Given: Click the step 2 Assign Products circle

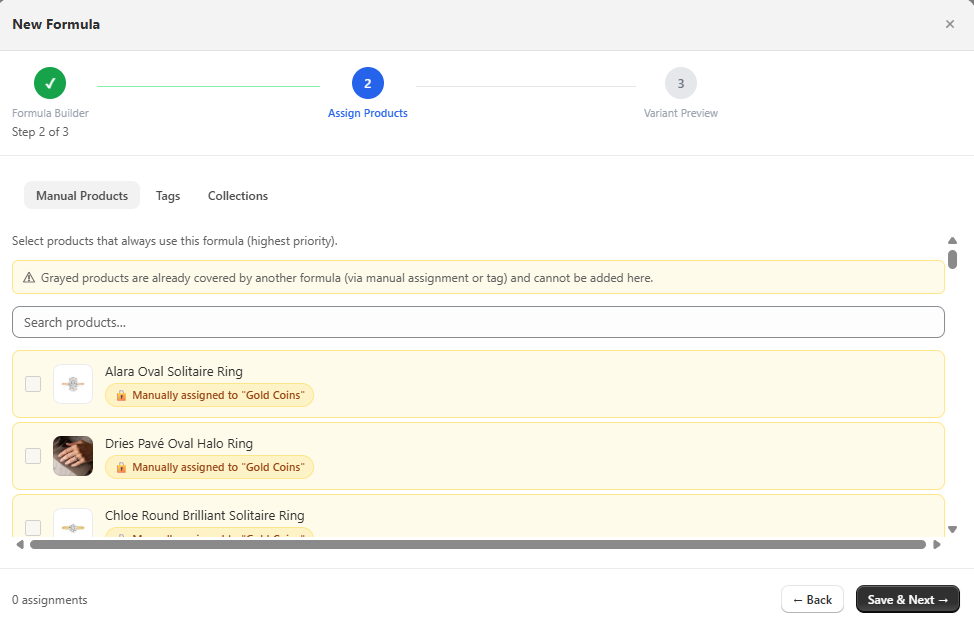Looking at the screenshot, I should tap(367, 83).
